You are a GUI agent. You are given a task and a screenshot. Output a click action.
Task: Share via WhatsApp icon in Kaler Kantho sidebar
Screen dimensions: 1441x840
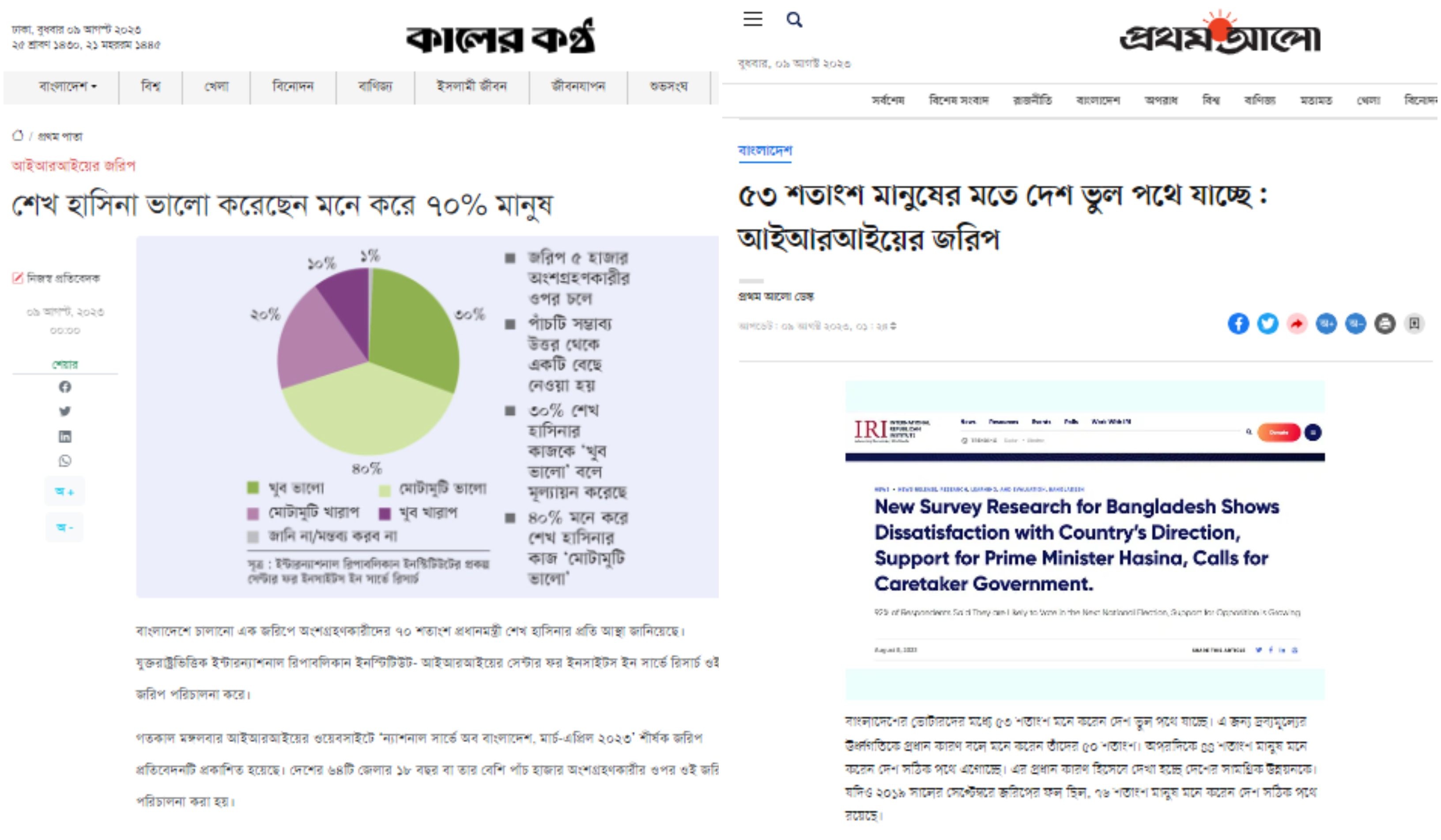point(64,461)
